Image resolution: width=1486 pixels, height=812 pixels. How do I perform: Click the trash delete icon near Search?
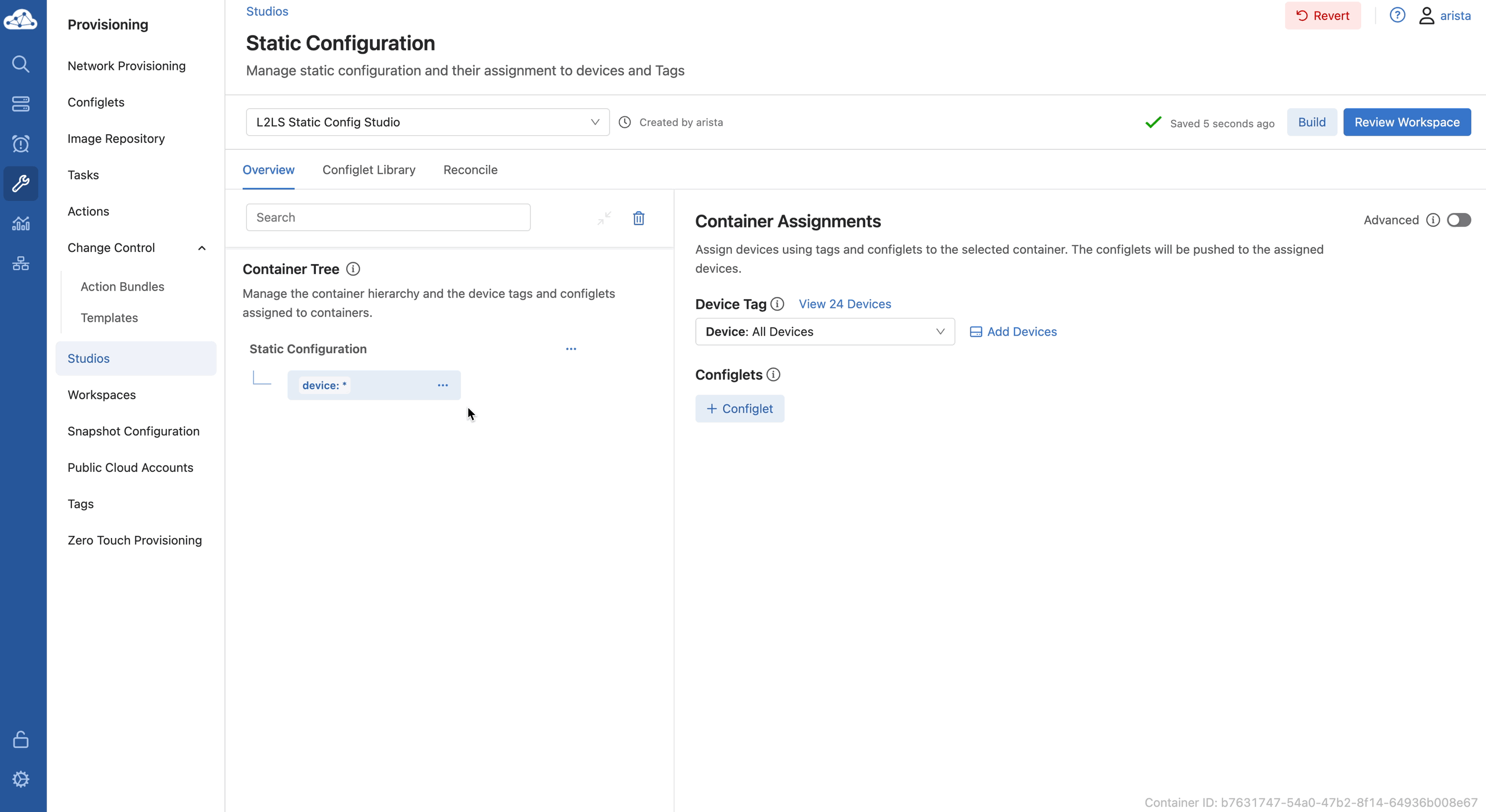(638, 218)
